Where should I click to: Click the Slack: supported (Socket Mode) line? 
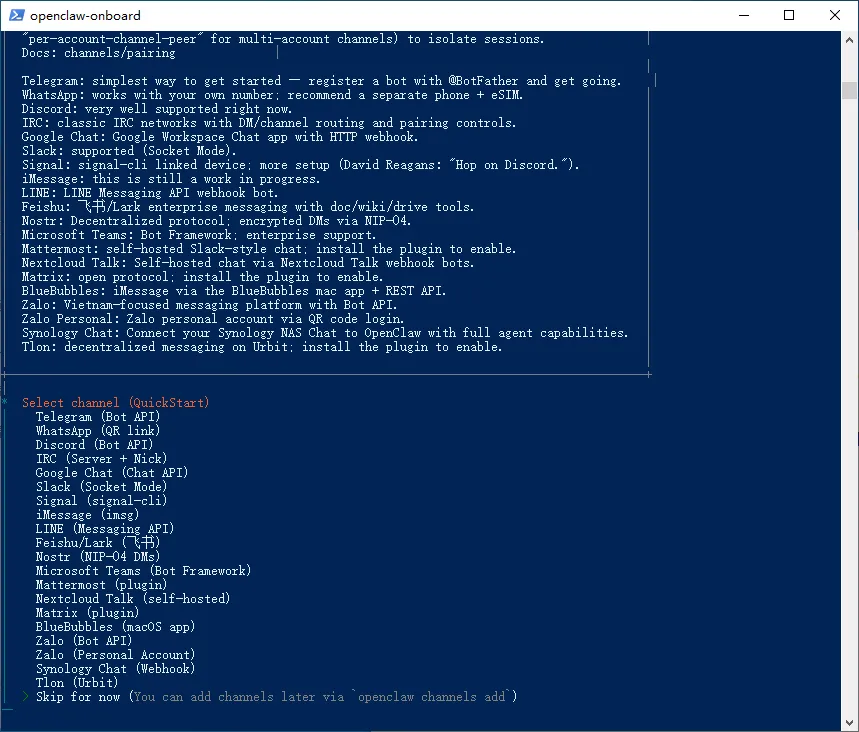(129, 151)
